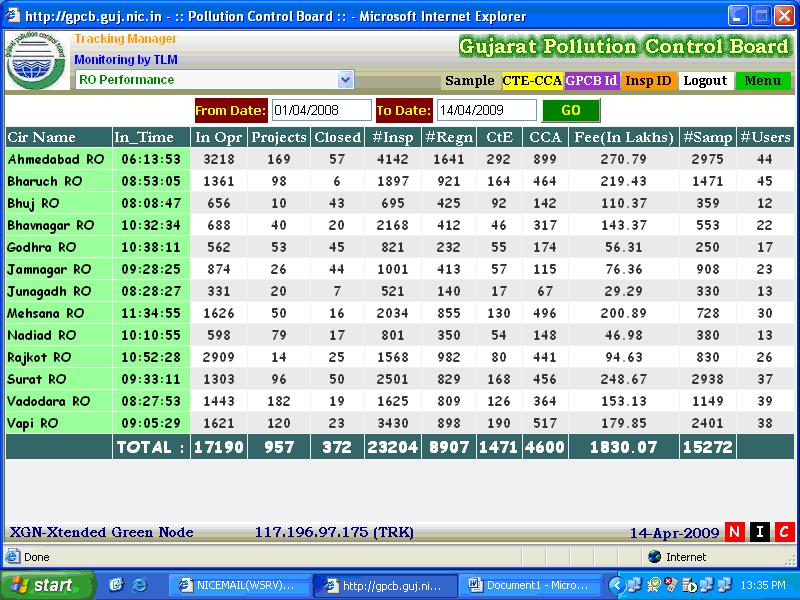Select the Vapi RO row name
This screenshot has height=600, width=800.
[33, 423]
